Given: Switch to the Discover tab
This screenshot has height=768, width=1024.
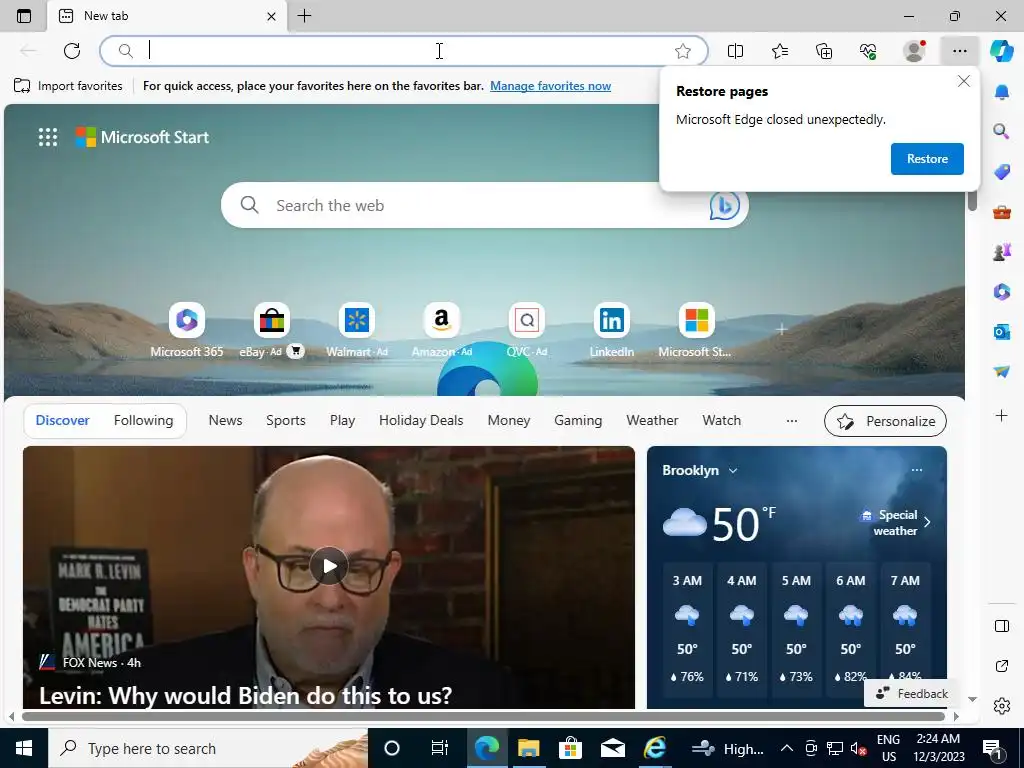Looking at the screenshot, I should (x=63, y=421).
